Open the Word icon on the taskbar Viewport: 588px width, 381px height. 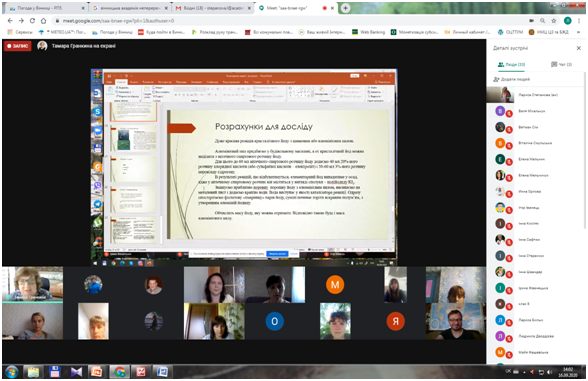tap(162, 372)
